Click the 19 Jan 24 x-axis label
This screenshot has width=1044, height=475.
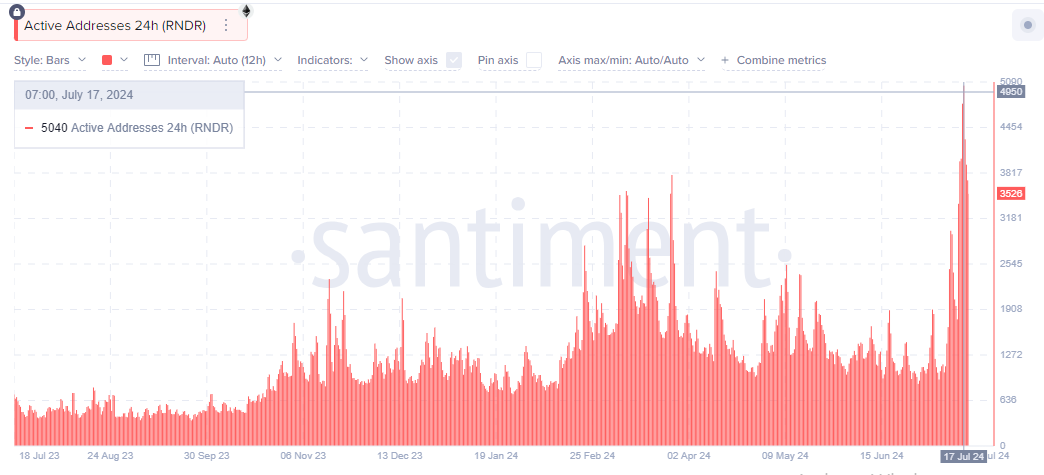496,456
